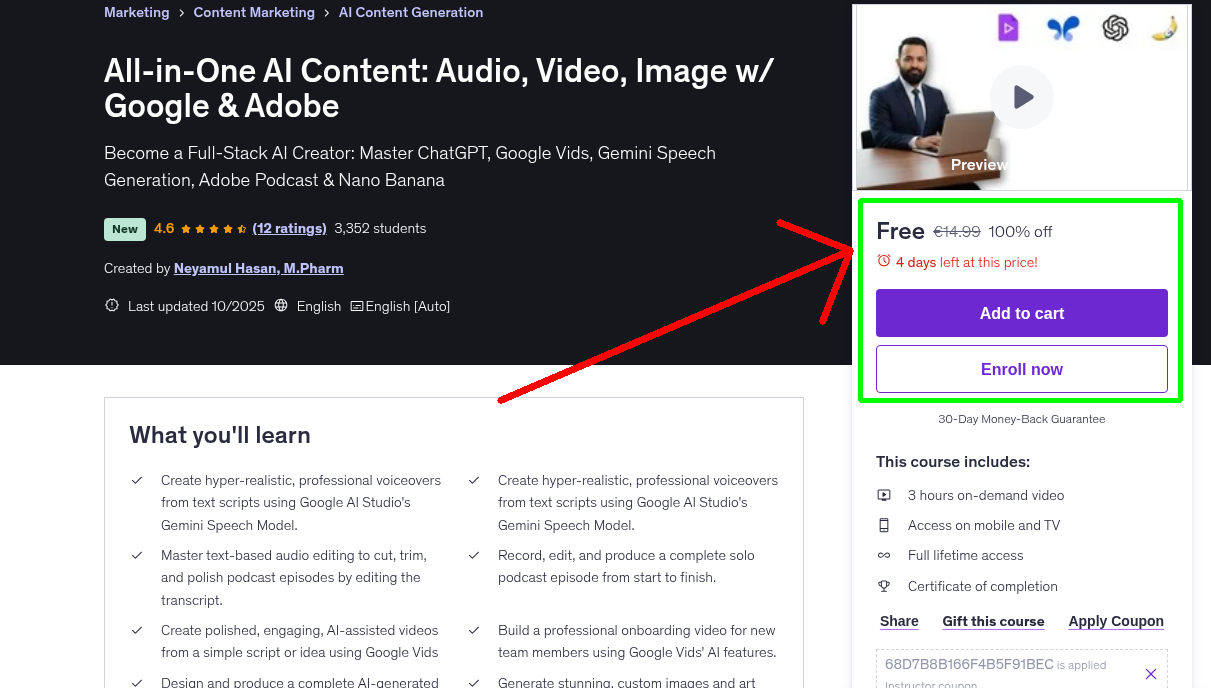This screenshot has height=688, width=1211.
Task: Select the ChatGPT logo on the course thumbnail
Action: [x=1116, y=28]
